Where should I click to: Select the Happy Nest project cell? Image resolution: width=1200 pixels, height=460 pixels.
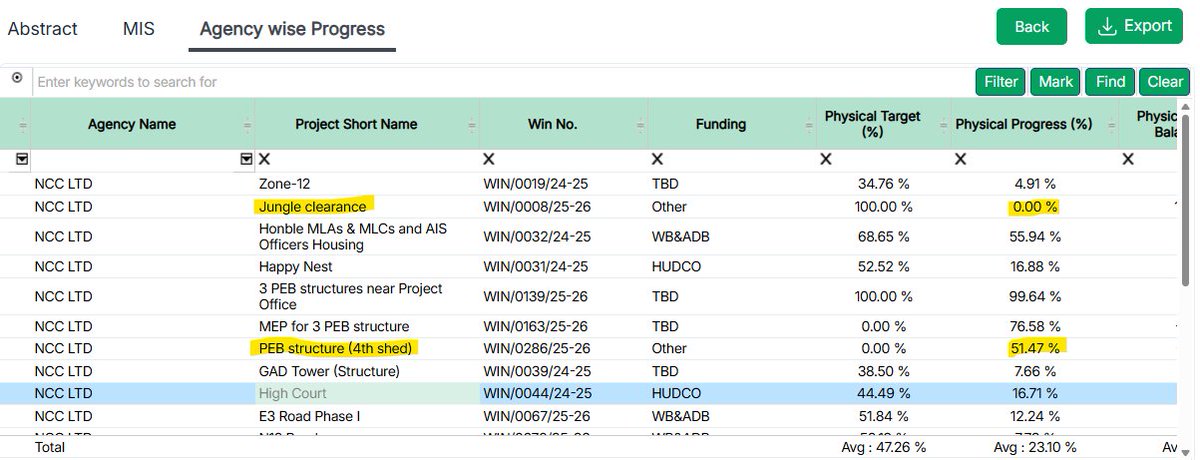367,267
